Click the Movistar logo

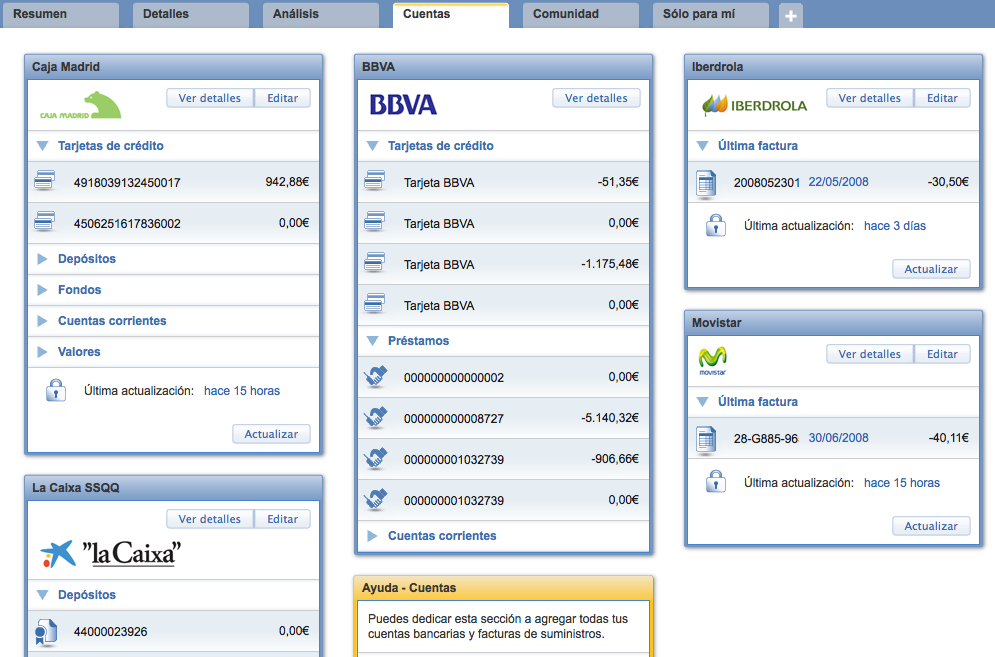pos(712,359)
